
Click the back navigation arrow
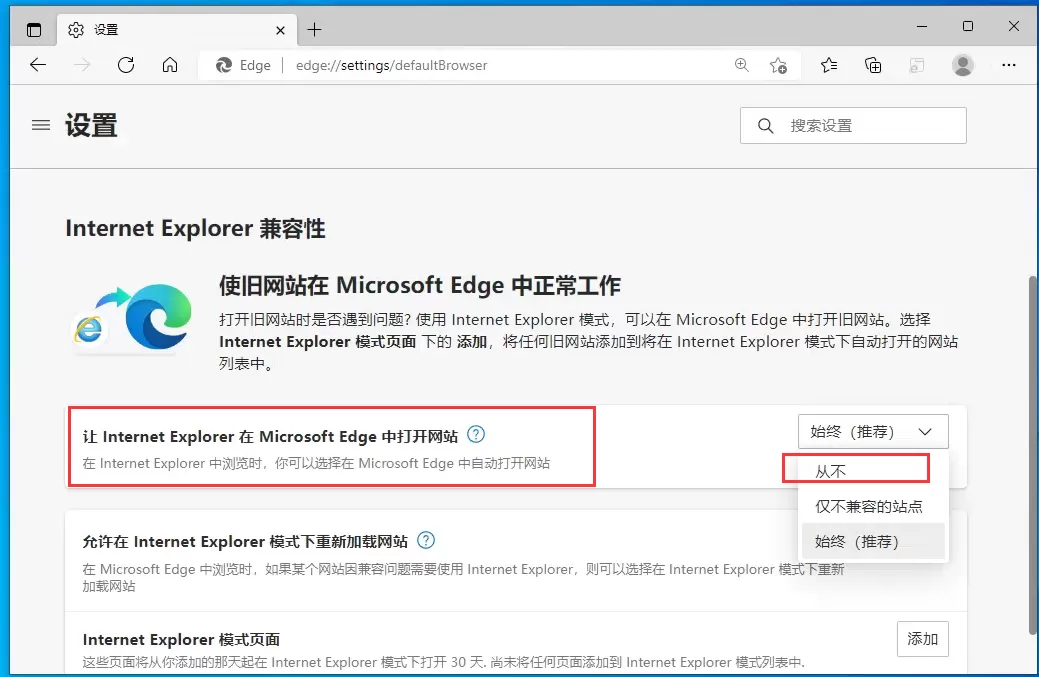pos(37,65)
